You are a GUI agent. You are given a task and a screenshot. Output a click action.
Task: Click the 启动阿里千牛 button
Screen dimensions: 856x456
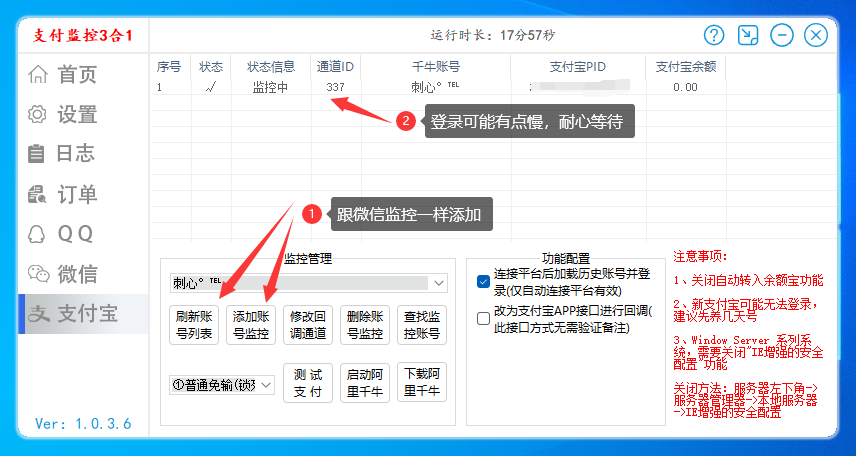(365, 383)
